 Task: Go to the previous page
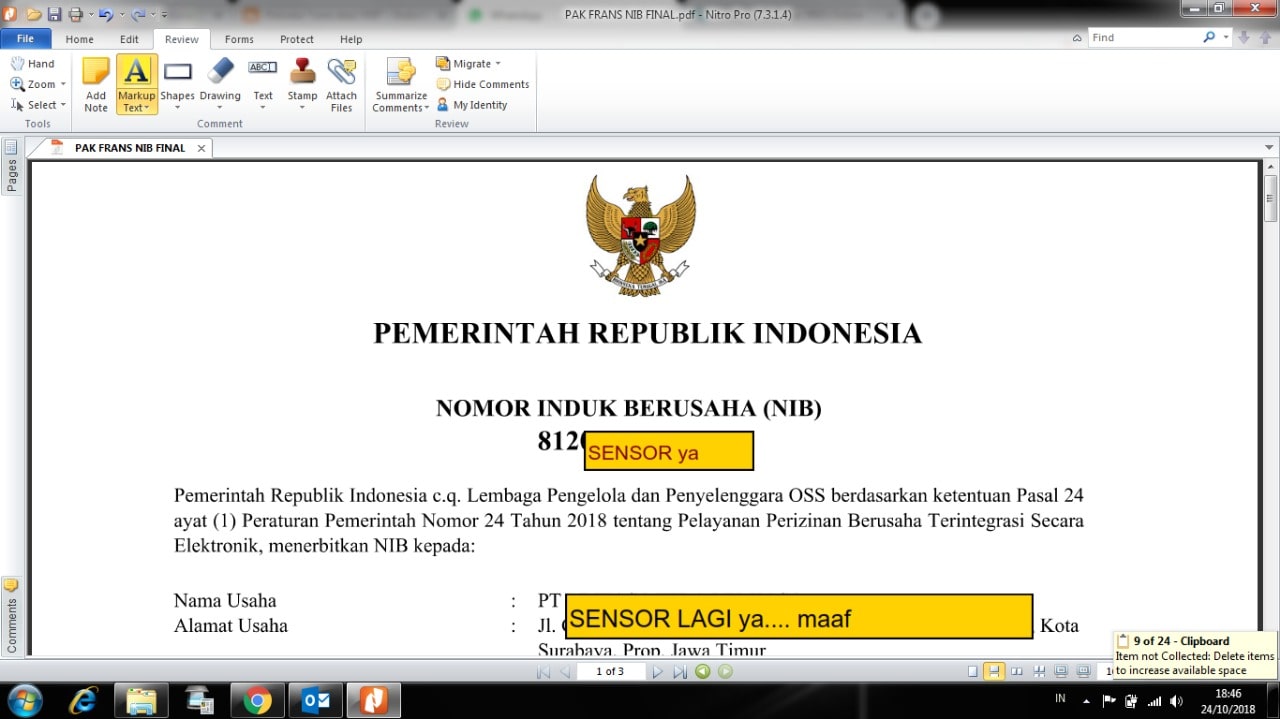click(564, 672)
